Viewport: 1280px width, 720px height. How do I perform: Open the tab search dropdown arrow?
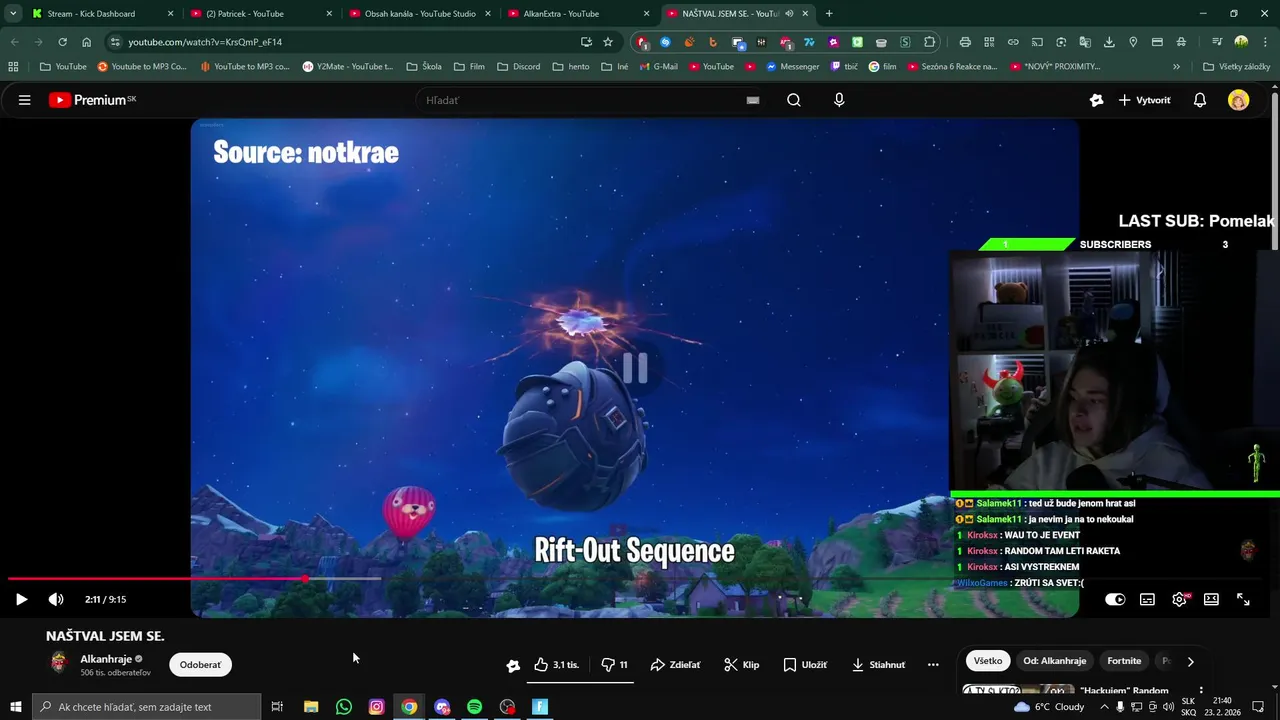point(12,14)
